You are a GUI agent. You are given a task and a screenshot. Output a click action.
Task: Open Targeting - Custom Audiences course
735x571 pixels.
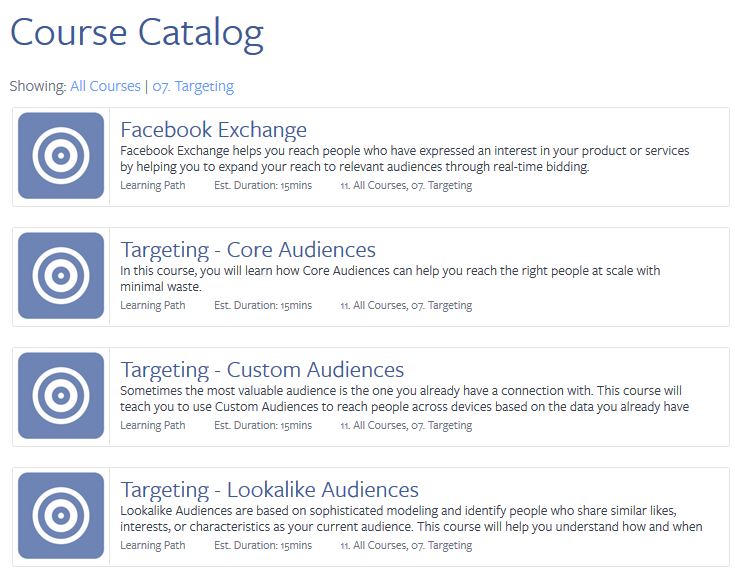point(262,370)
